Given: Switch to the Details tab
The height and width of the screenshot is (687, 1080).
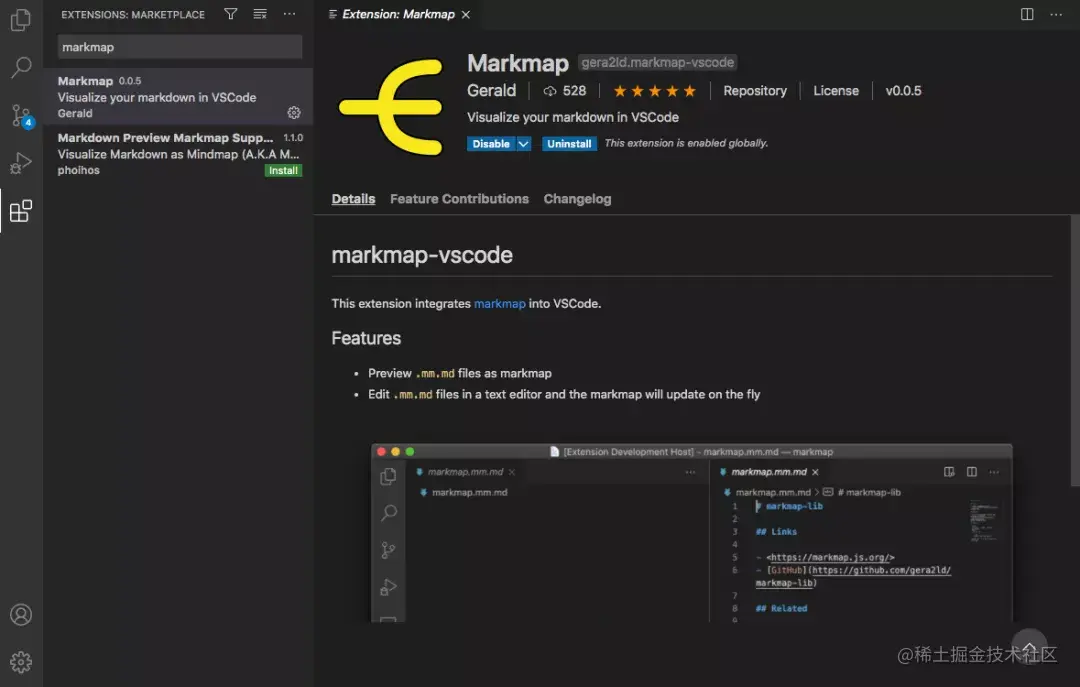Looking at the screenshot, I should [x=353, y=199].
